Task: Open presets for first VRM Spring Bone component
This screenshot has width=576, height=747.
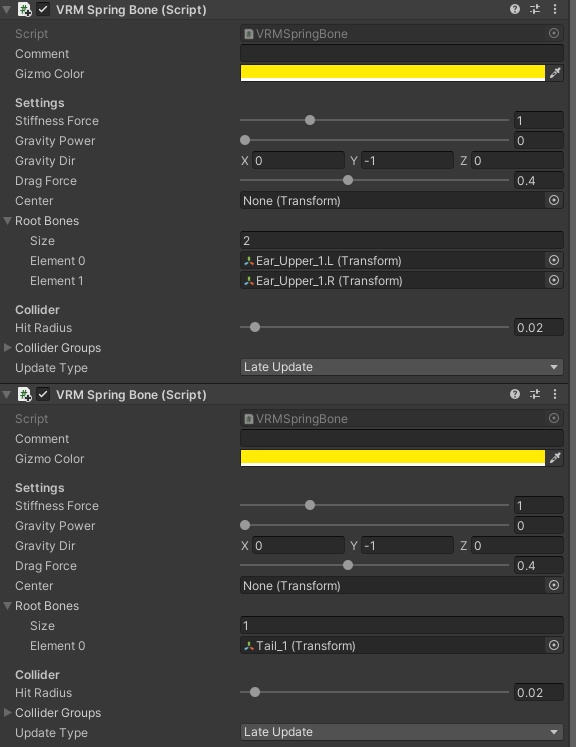Action: point(535,9)
